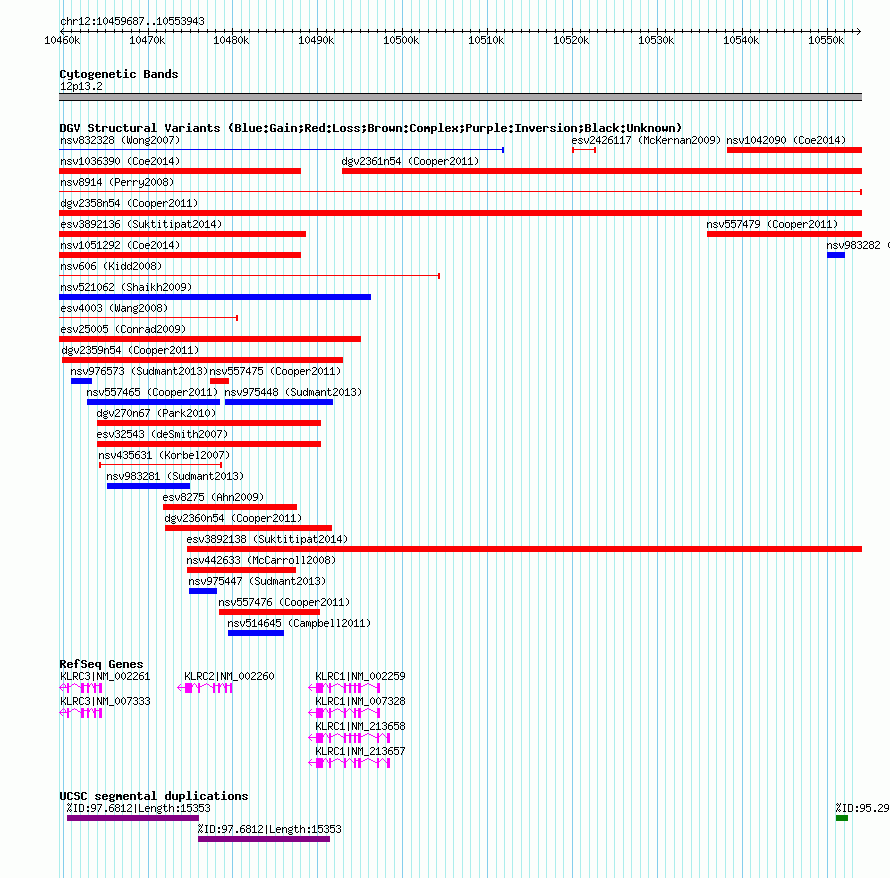890x878 pixels.
Task: Click the green %ID:95.29 duplication bar
Action: click(842, 818)
